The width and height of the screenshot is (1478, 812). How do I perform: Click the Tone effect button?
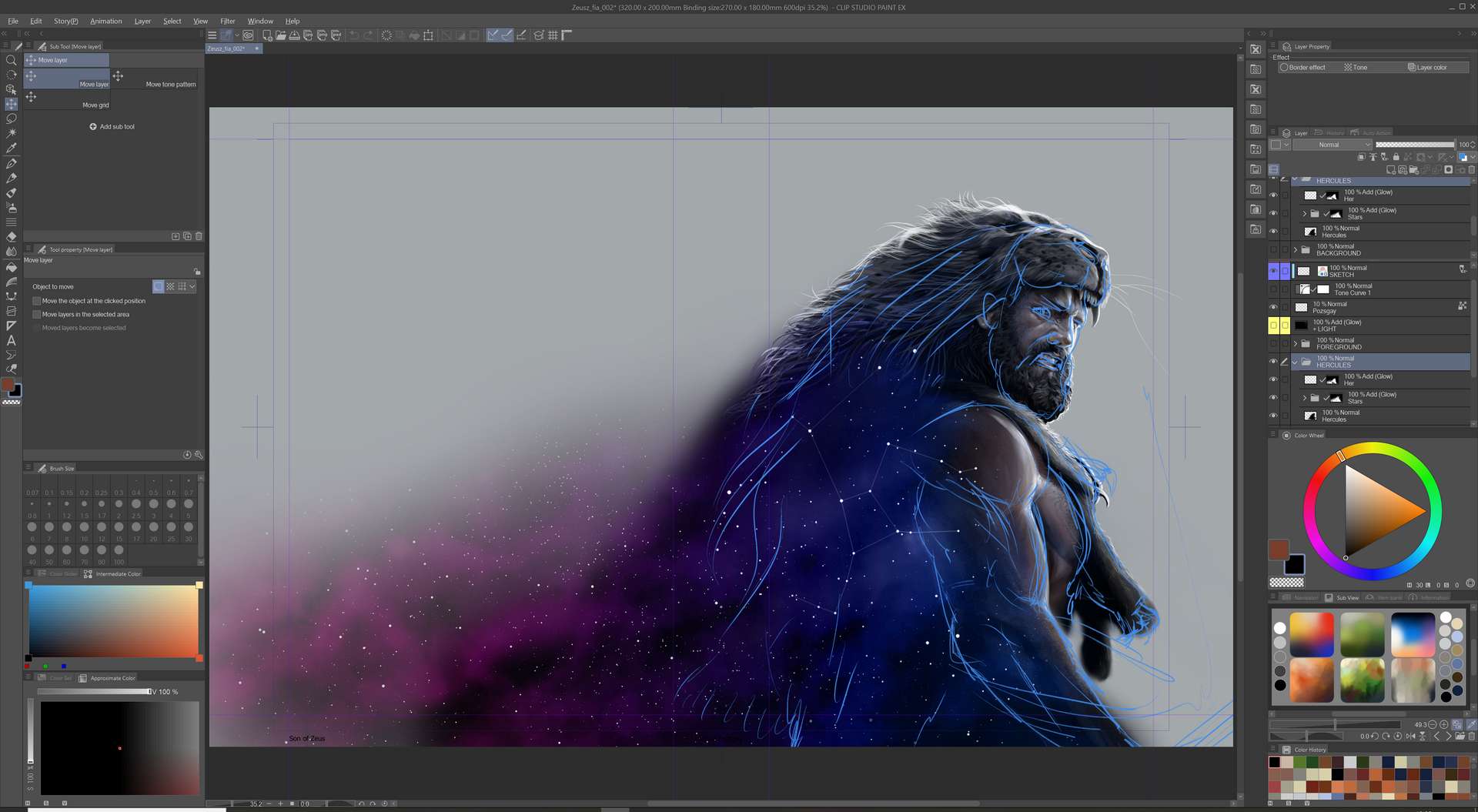click(x=1356, y=68)
